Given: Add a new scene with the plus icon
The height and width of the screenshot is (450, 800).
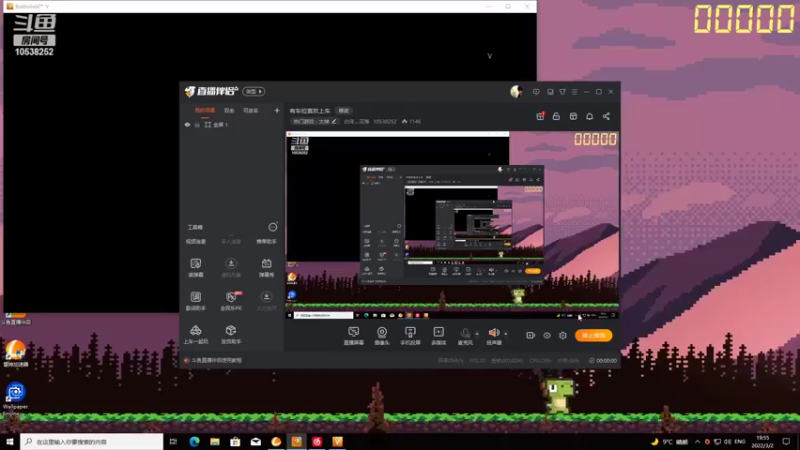Looking at the screenshot, I should pyautogui.click(x=277, y=110).
